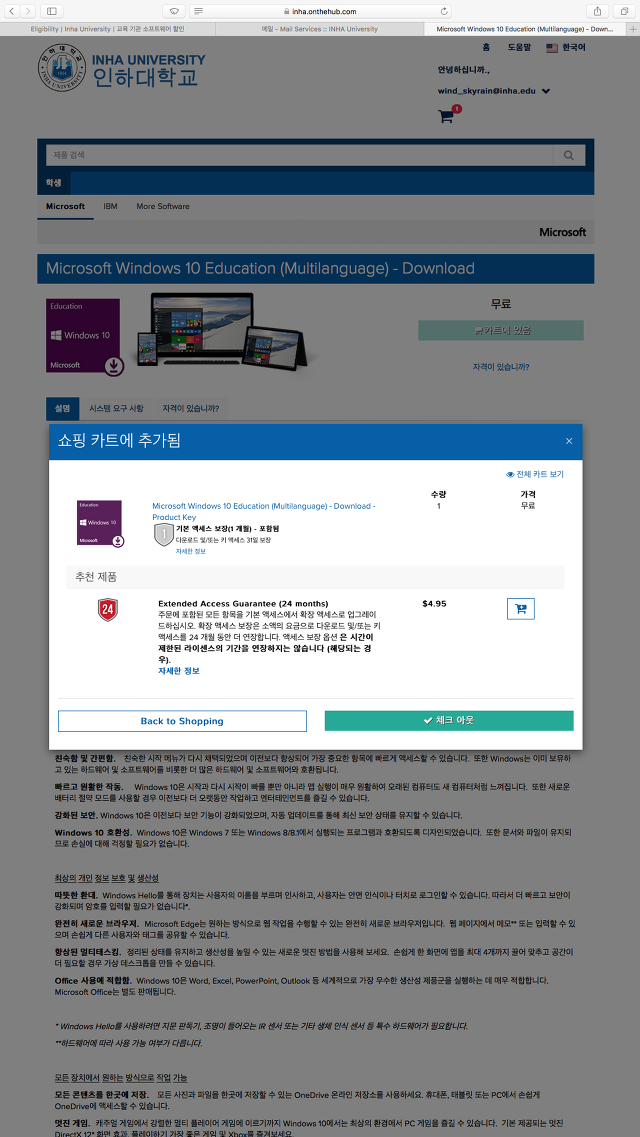Add the 24-month guarantee to the cart
The image size is (640, 1137).
[520, 609]
